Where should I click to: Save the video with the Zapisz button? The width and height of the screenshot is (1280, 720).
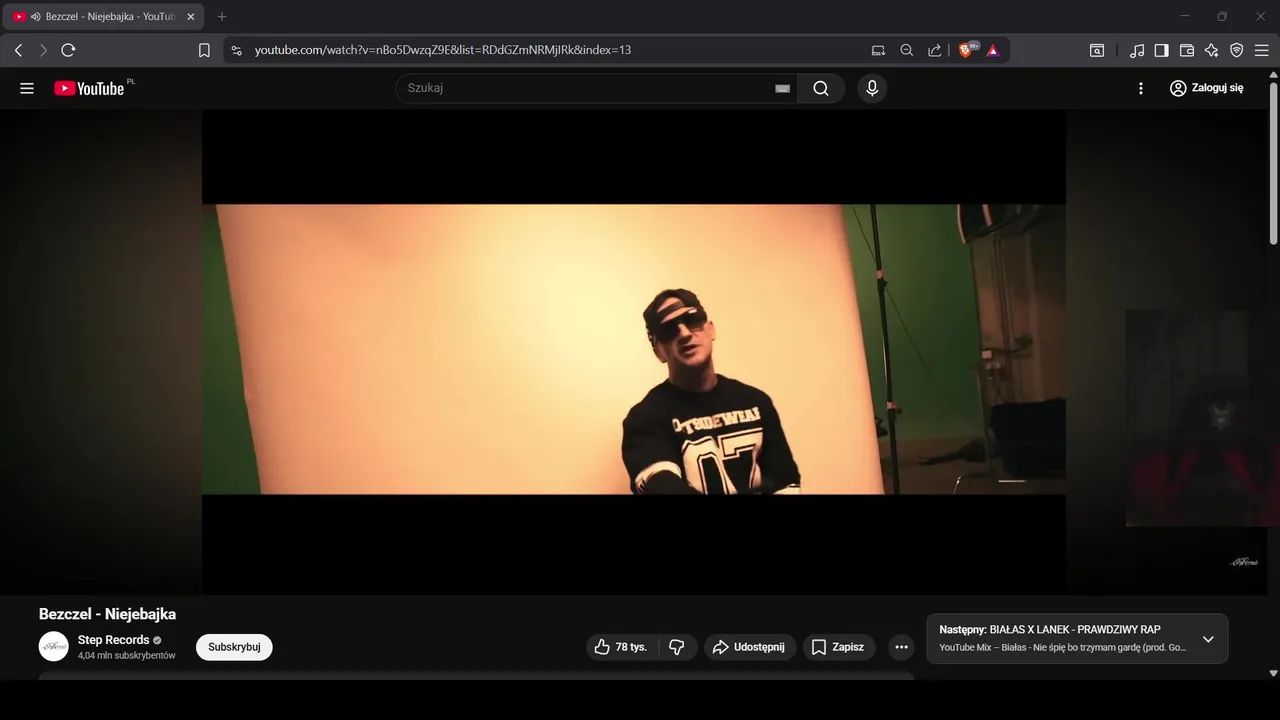(x=838, y=647)
